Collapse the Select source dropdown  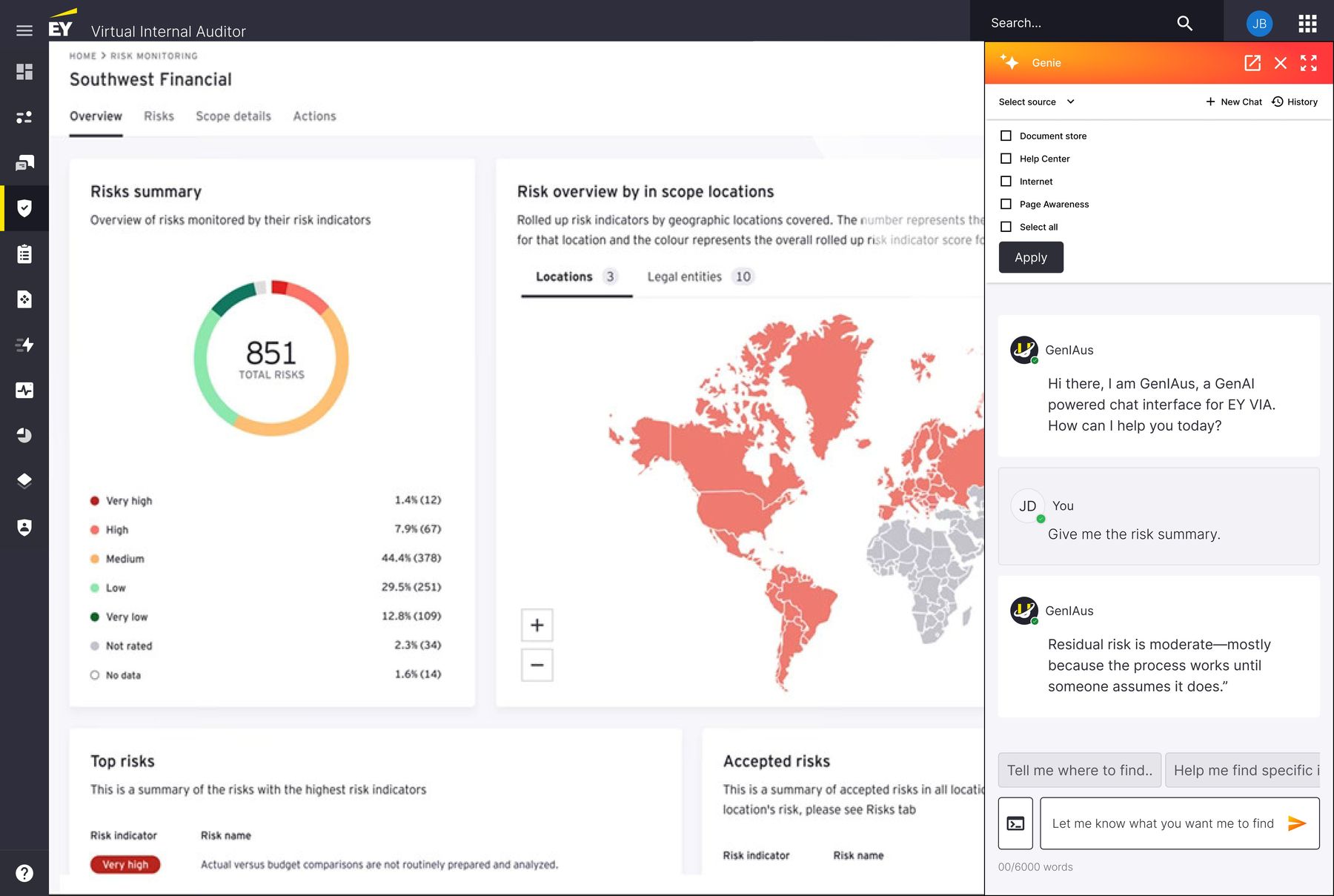(1037, 102)
